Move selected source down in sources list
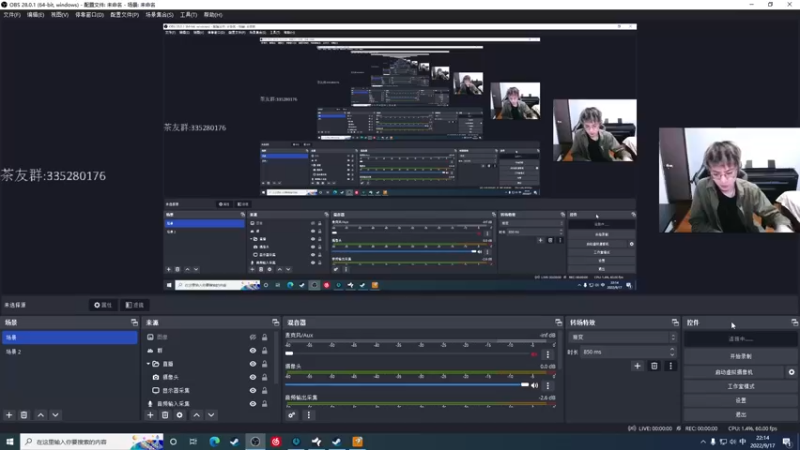The height and width of the screenshot is (450, 800). coord(211,415)
